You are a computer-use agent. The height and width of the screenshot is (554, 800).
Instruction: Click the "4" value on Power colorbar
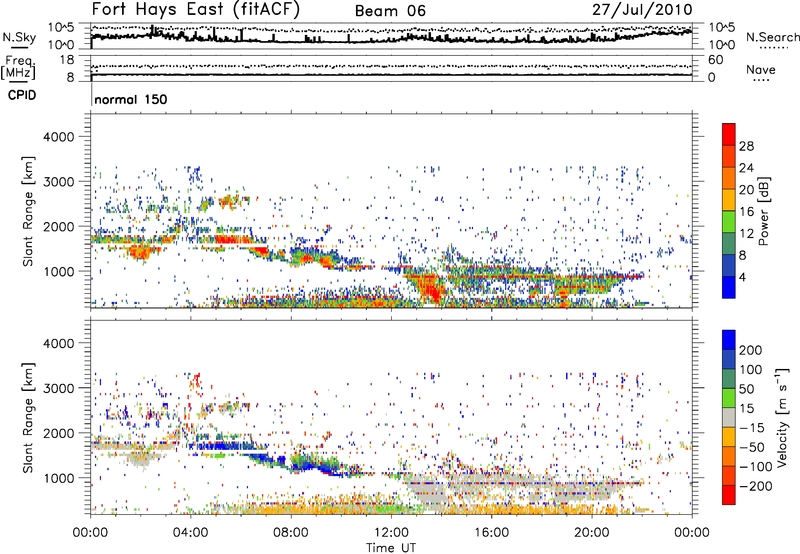click(742, 278)
